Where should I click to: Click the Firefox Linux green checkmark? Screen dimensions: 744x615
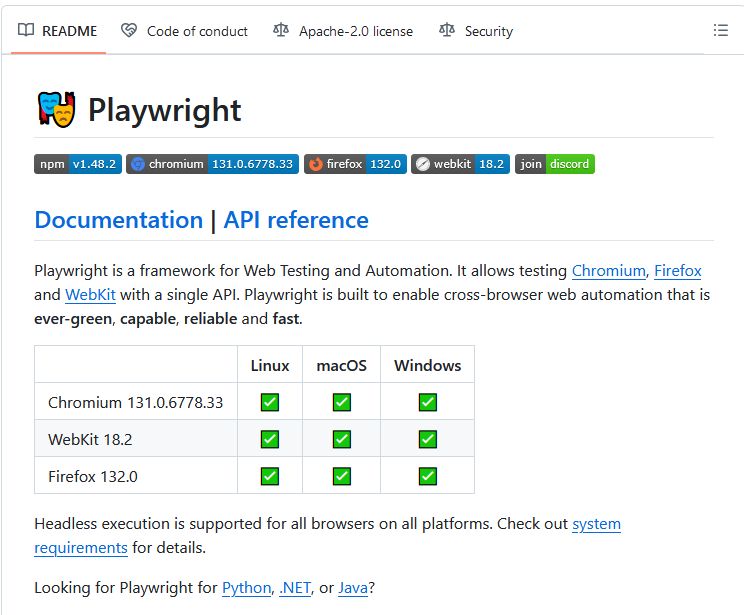click(x=270, y=476)
